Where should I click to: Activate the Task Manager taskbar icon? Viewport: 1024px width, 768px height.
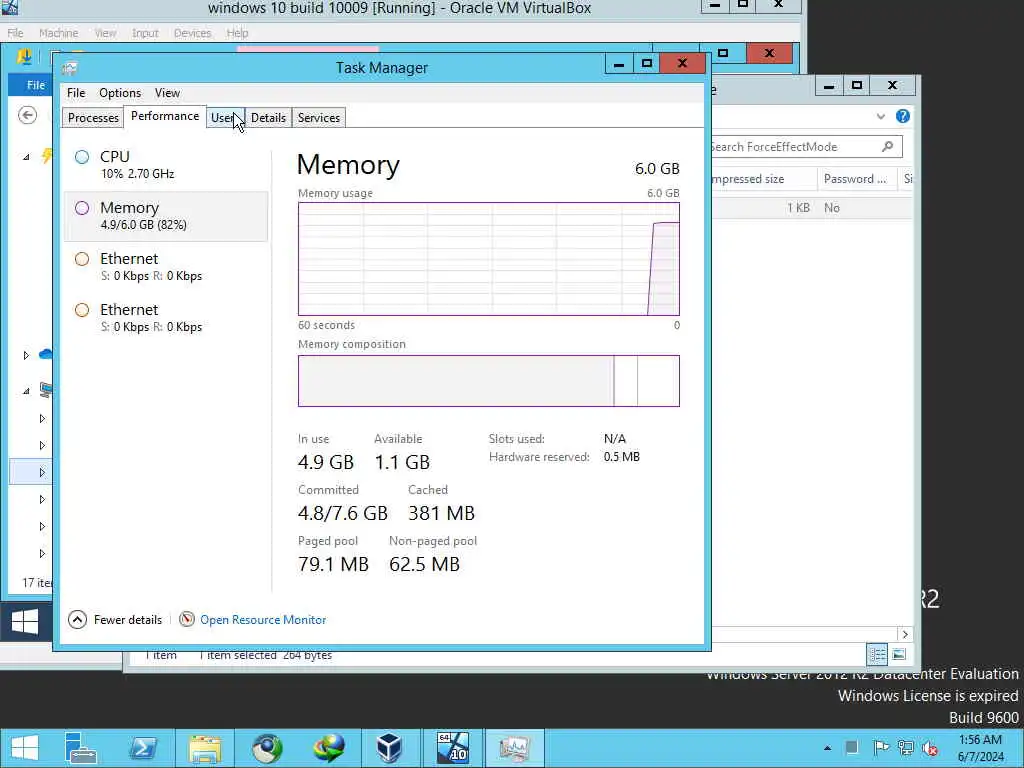[514, 748]
